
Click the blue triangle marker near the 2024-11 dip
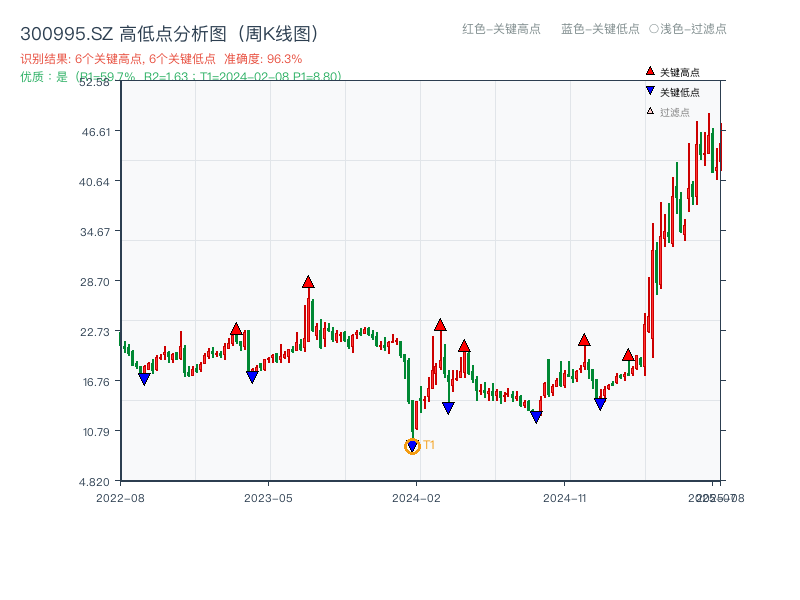[537, 416]
